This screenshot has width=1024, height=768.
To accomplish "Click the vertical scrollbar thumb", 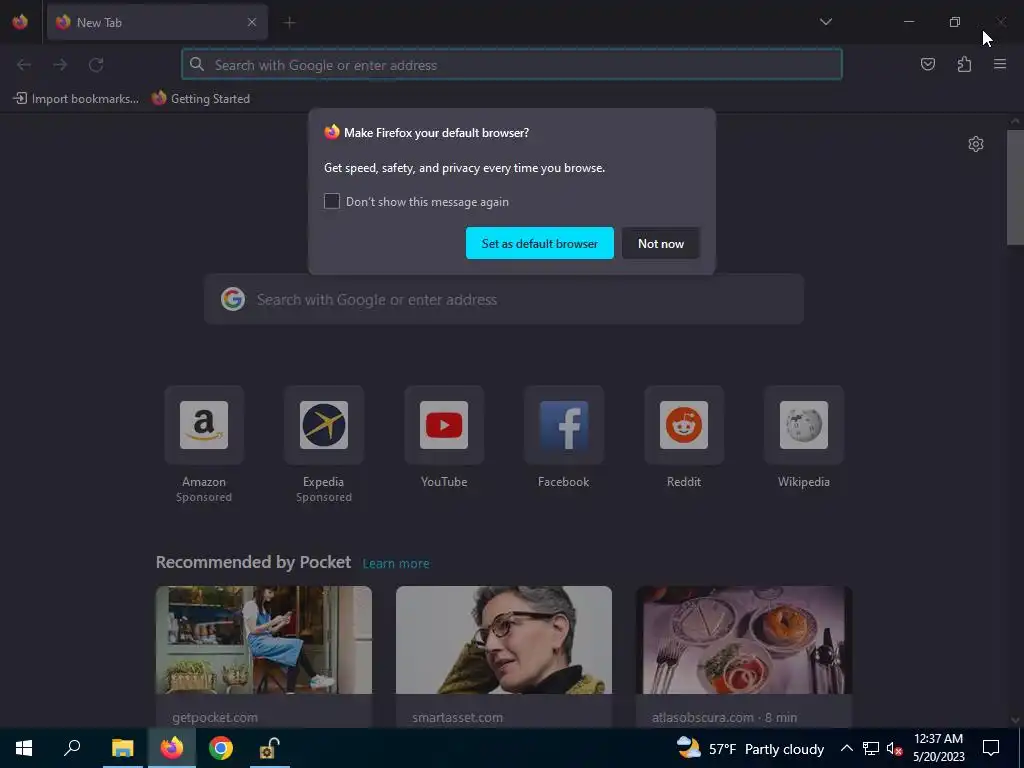I will click(1015, 187).
